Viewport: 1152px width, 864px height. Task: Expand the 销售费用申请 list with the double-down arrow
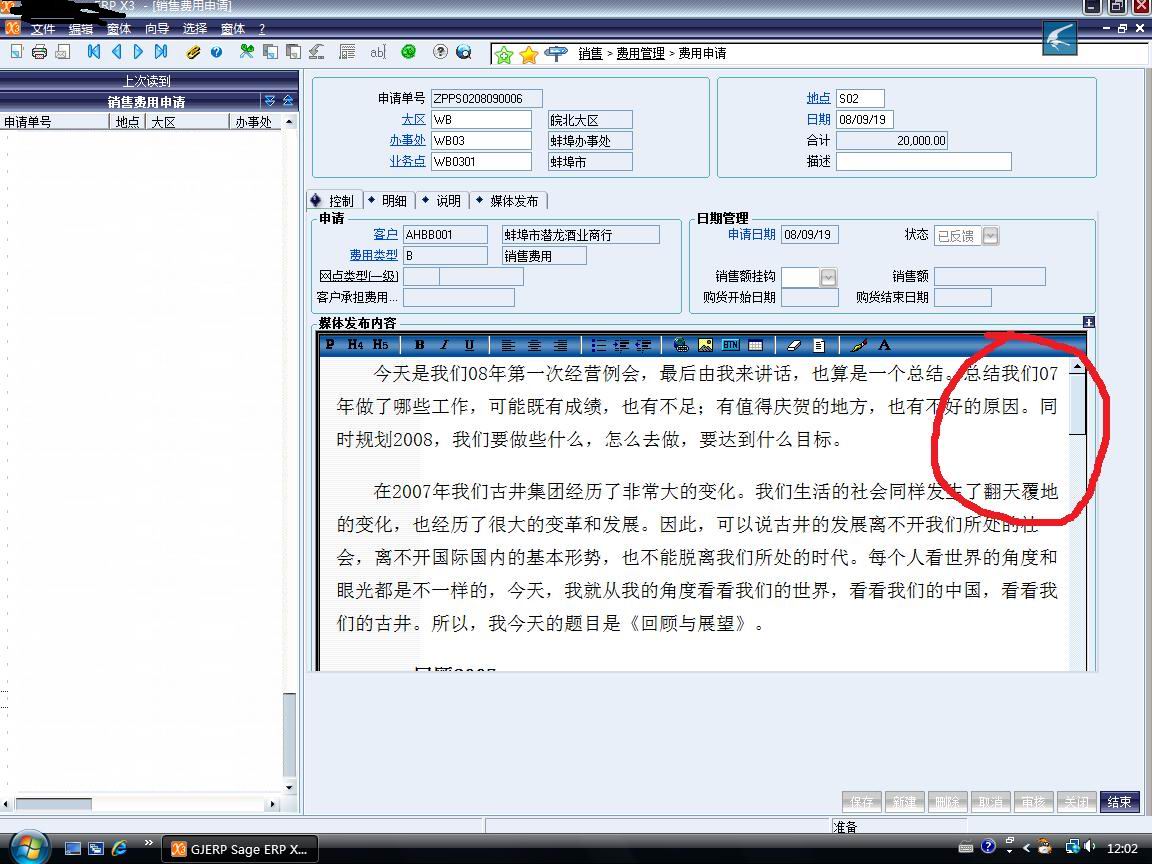coord(269,101)
